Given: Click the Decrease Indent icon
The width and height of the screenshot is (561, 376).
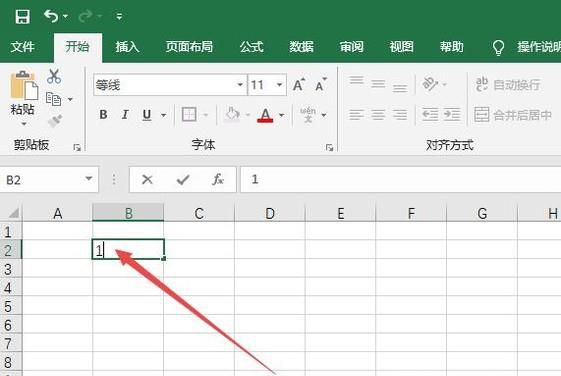Looking at the screenshot, I should tap(430, 114).
